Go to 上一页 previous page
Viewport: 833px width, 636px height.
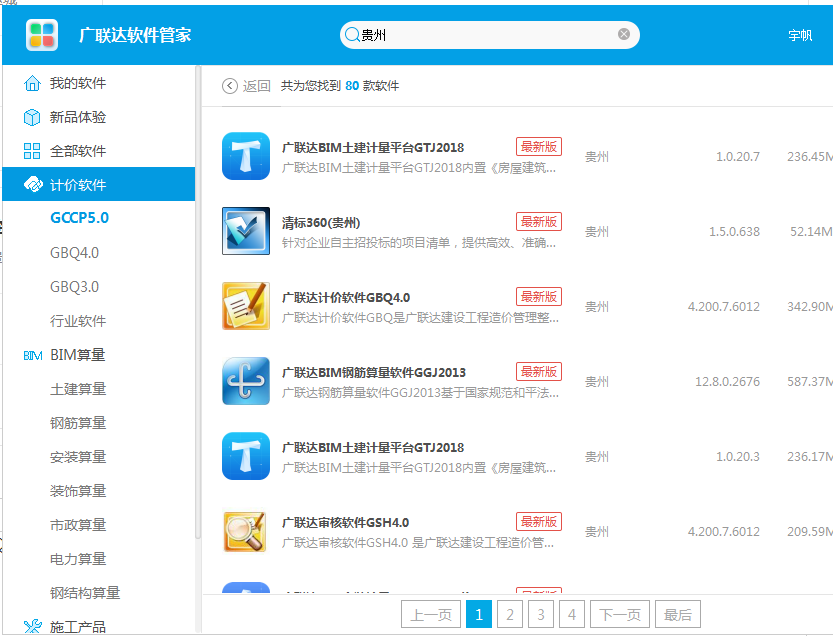point(431,614)
